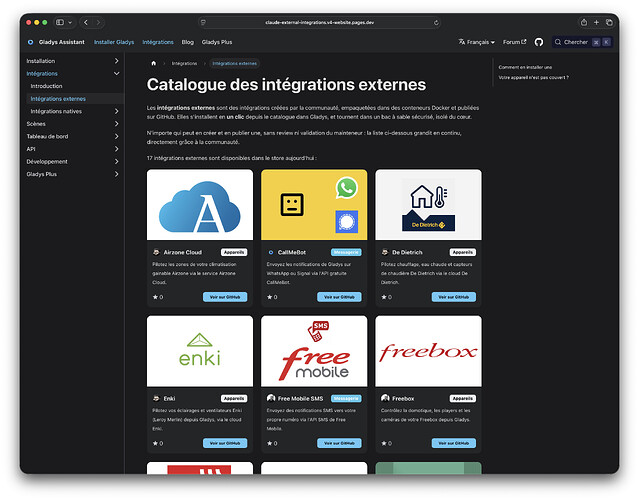Select Introduction in the sidebar
This screenshot has width=639, height=500.
(x=46, y=86)
